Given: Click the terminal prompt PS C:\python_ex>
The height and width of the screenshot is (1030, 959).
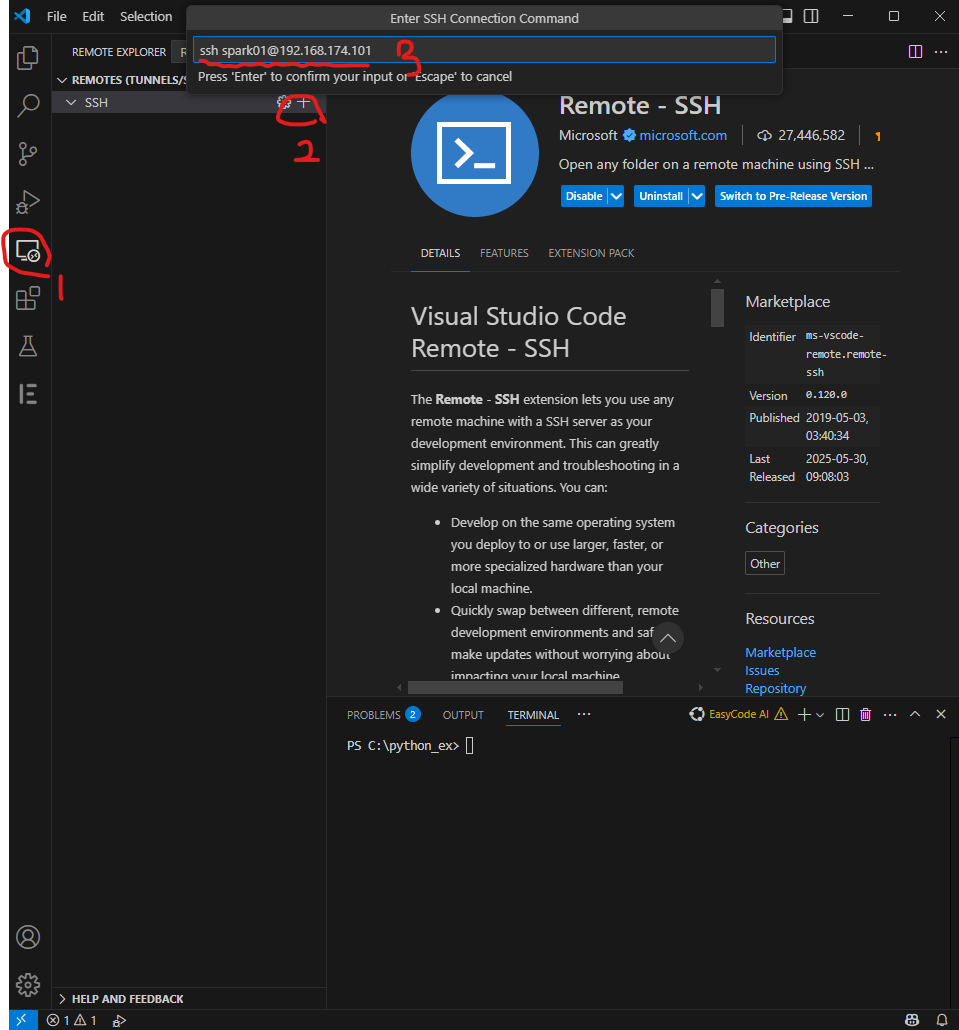Looking at the screenshot, I should click(x=403, y=746).
